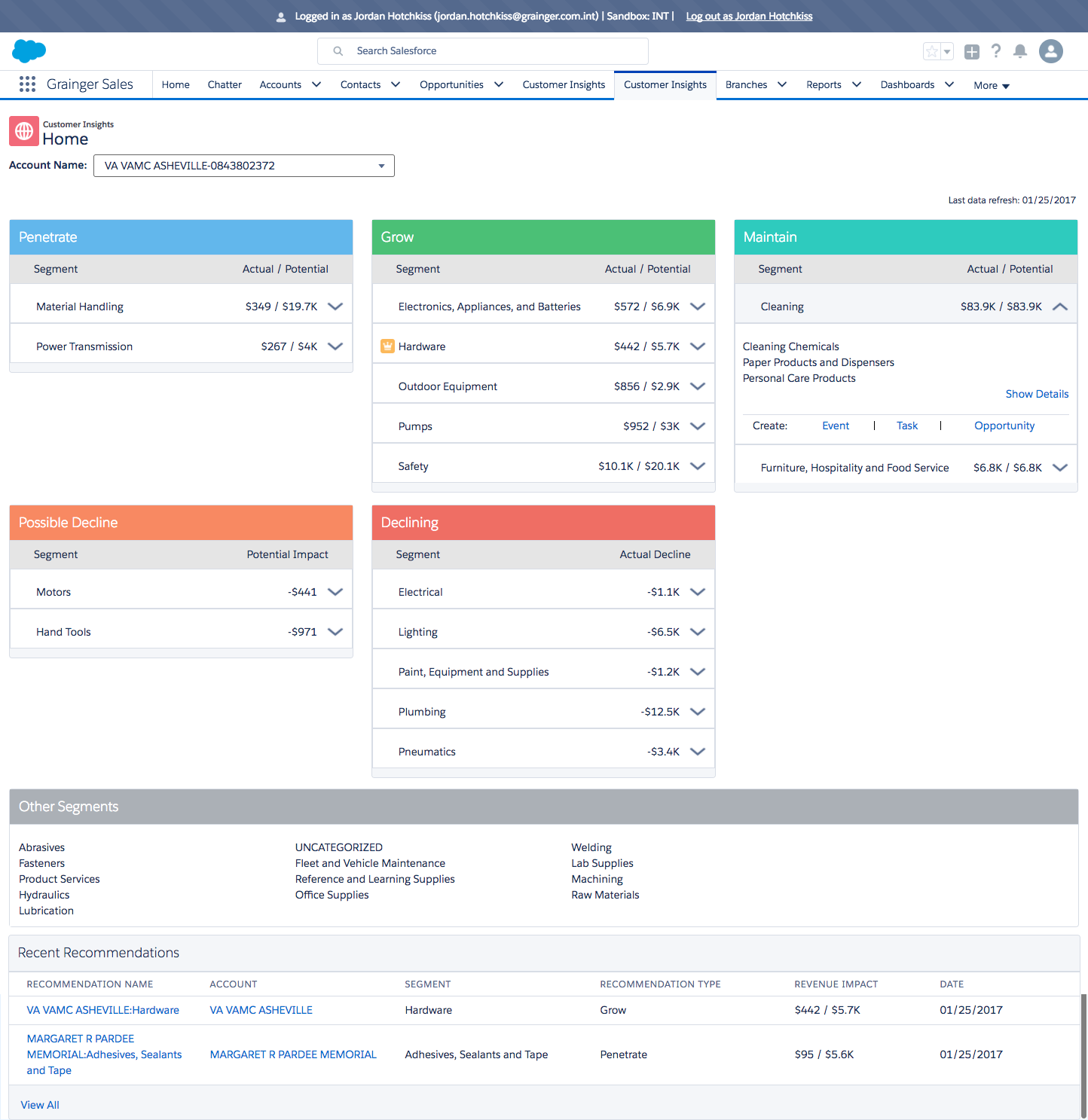Click Fleet and Vehicle Maintenance segment
Screen dimensions: 1088x1120
[x=370, y=863]
